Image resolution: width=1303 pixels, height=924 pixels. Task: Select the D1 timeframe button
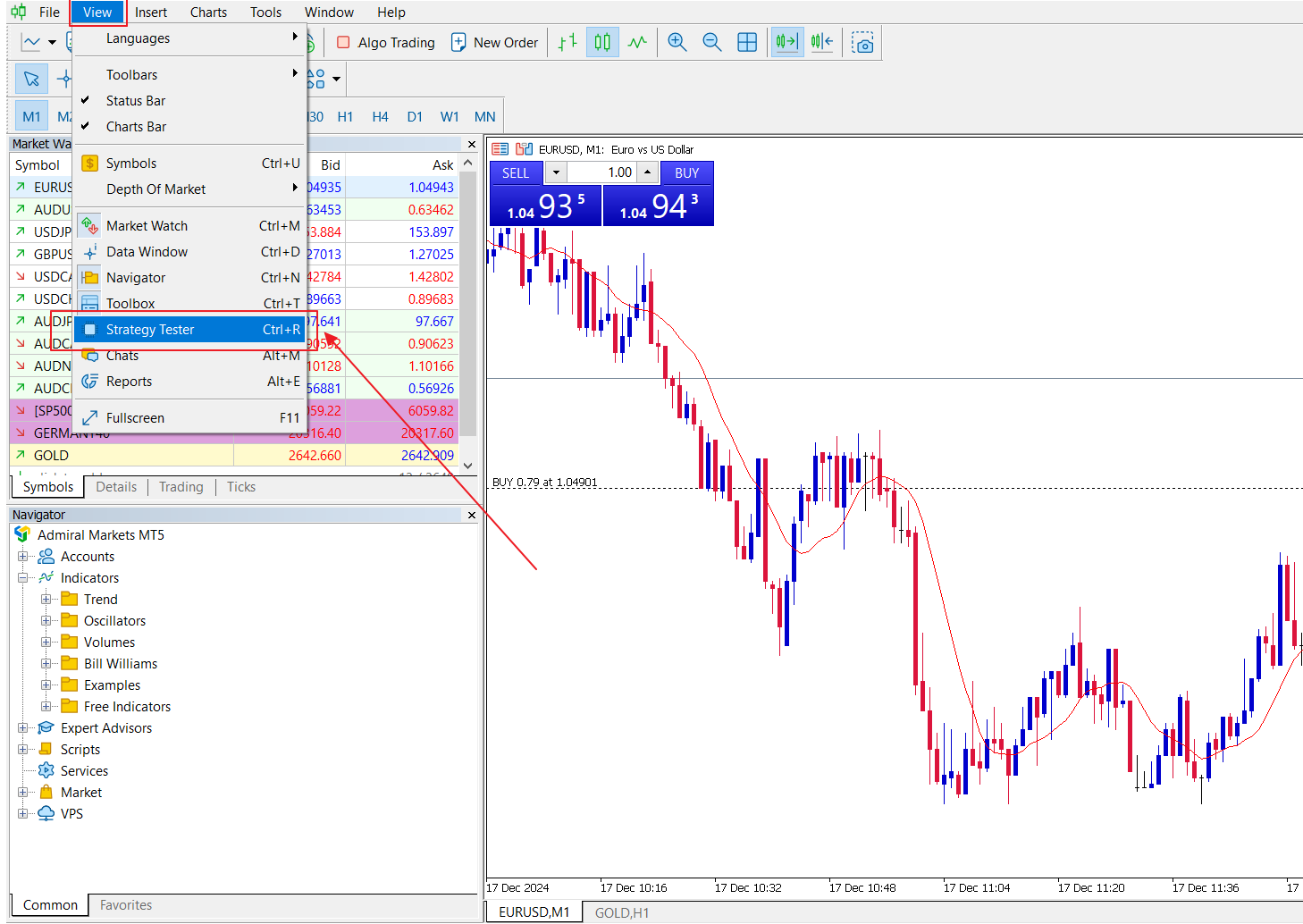(415, 117)
